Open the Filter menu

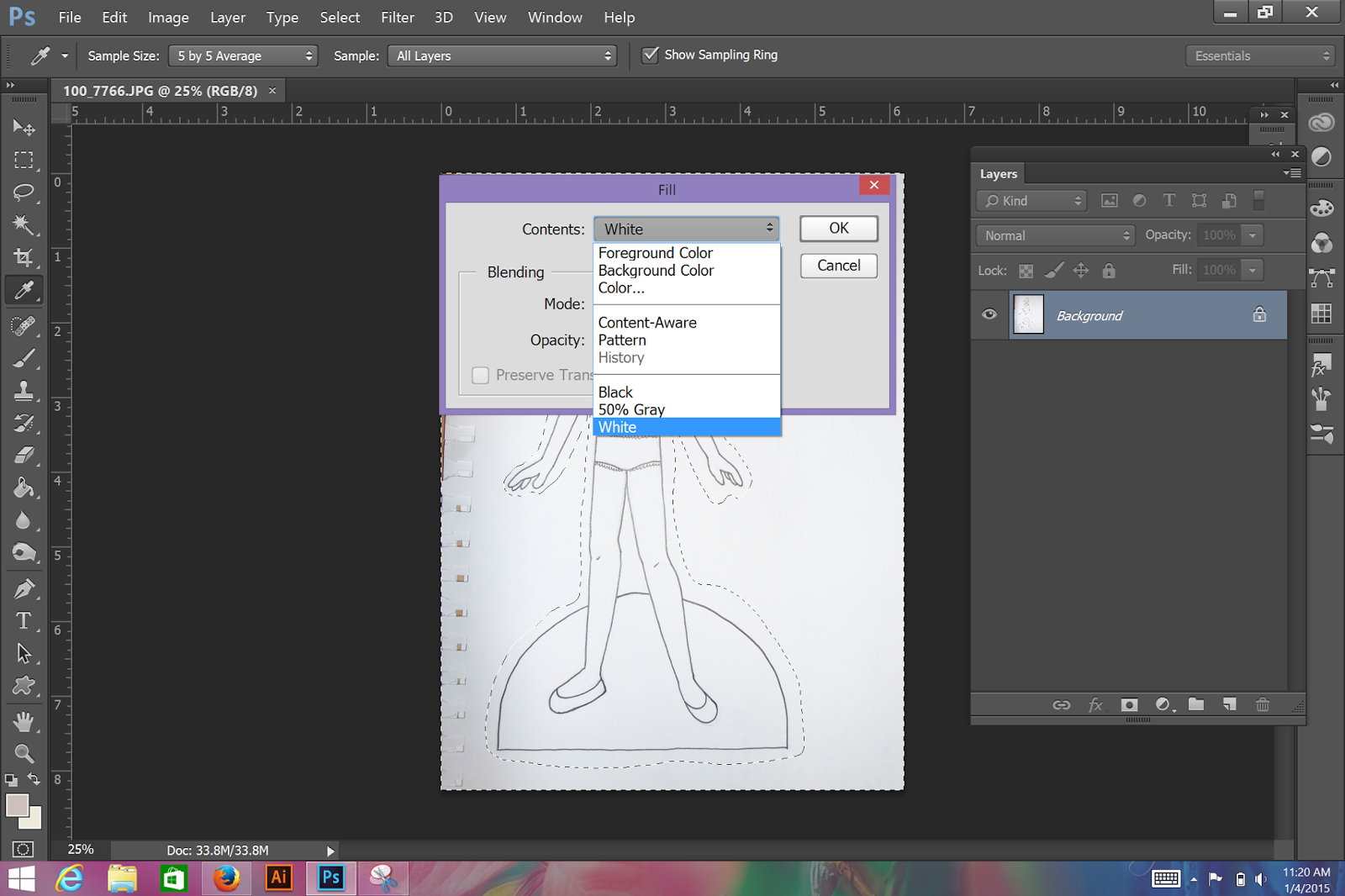click(x=397, y=18)
